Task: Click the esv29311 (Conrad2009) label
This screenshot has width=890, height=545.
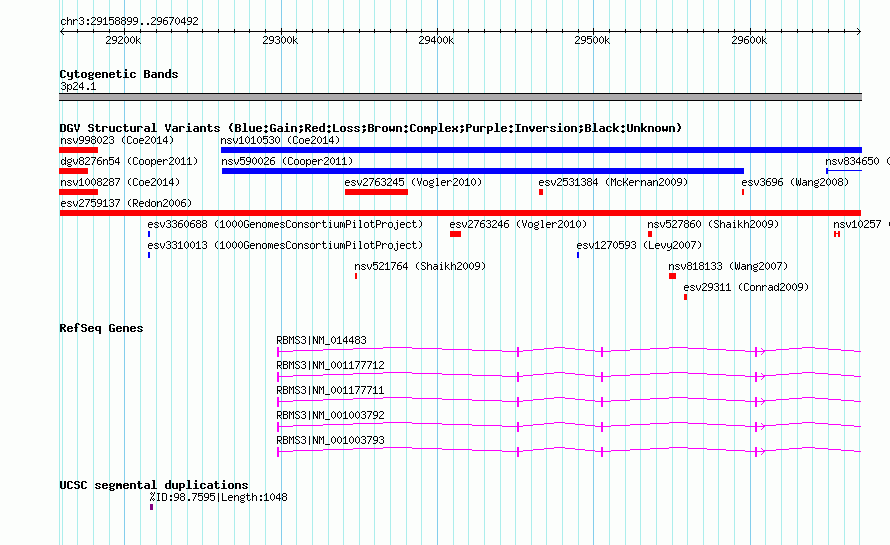Action: pyautogui.click(x=746, y=287)
